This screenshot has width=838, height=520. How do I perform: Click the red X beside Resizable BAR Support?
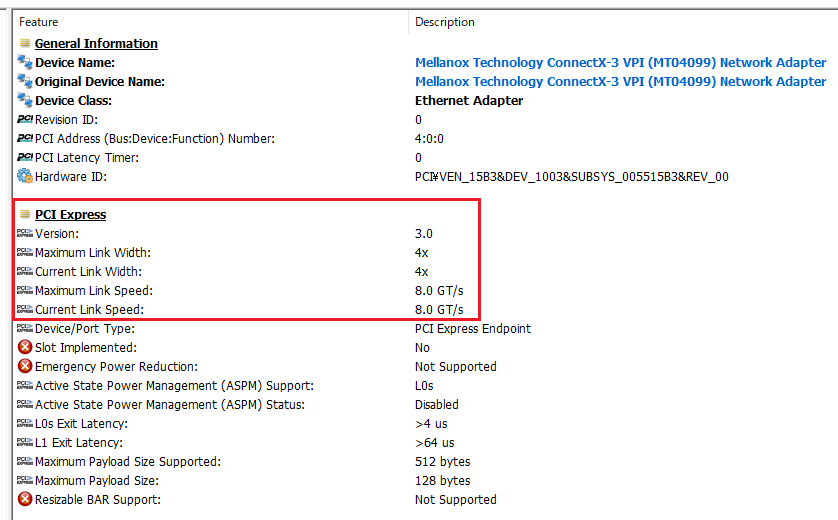click(x=25, y=499)
